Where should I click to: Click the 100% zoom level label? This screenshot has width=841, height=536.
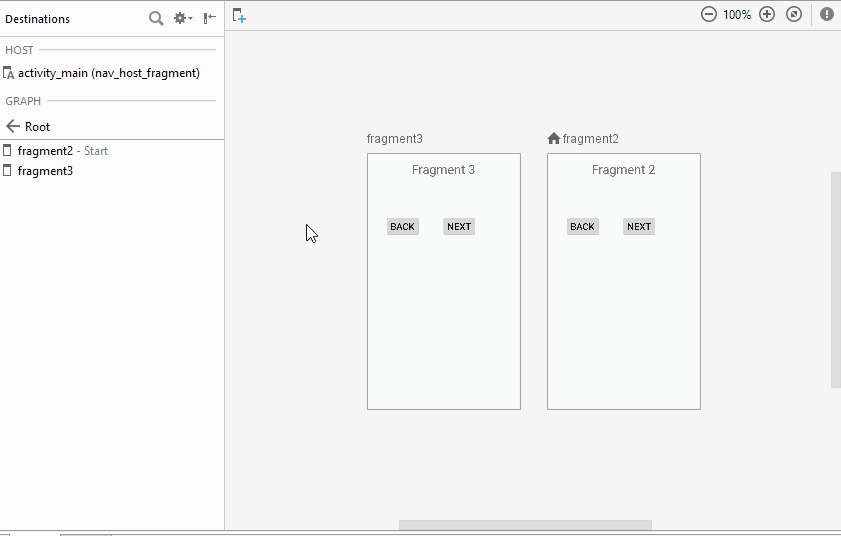click(737, 15)
